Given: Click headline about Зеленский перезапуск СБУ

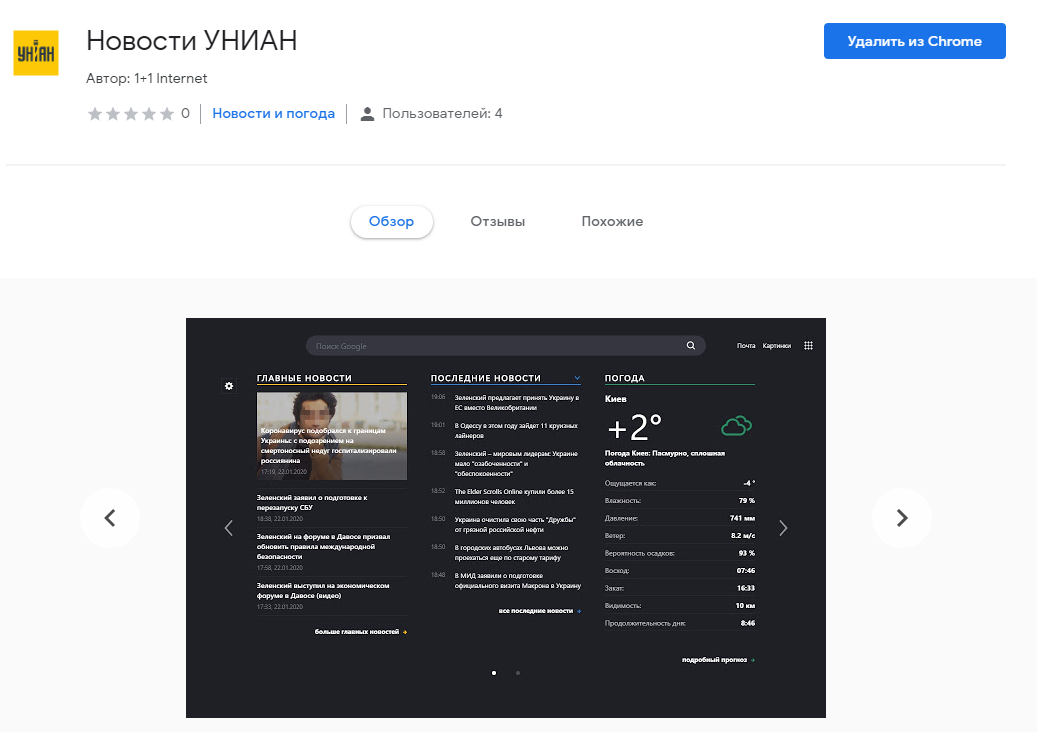Looking at the screenshot, I should pos(312,502).
